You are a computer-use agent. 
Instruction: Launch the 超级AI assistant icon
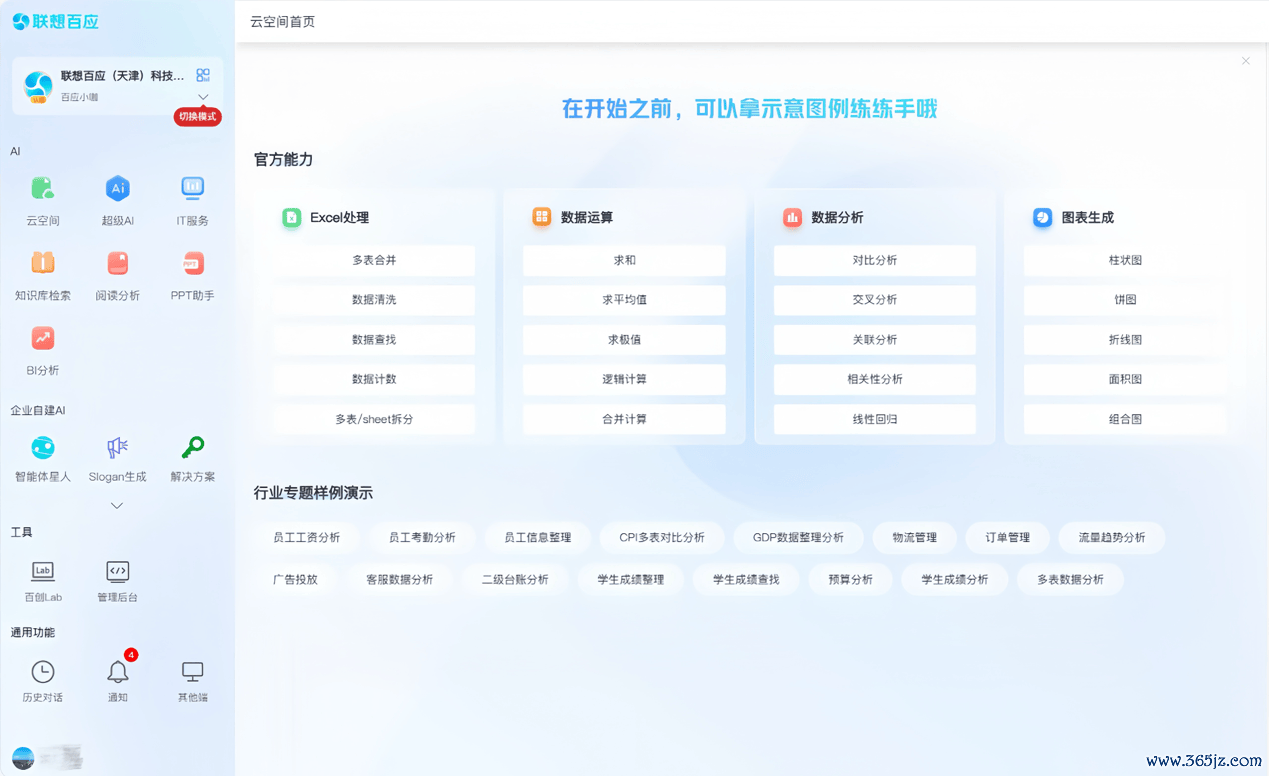[x=118, y=189]
